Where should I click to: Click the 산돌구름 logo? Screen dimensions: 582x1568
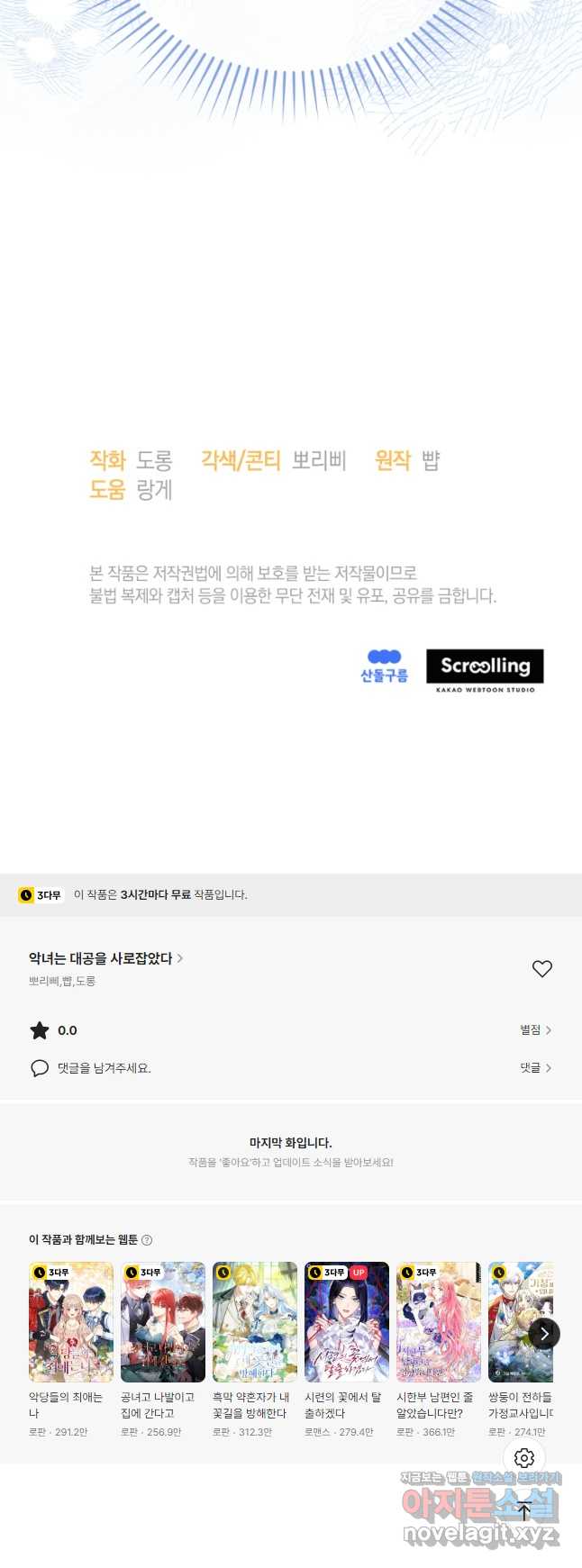385,666
